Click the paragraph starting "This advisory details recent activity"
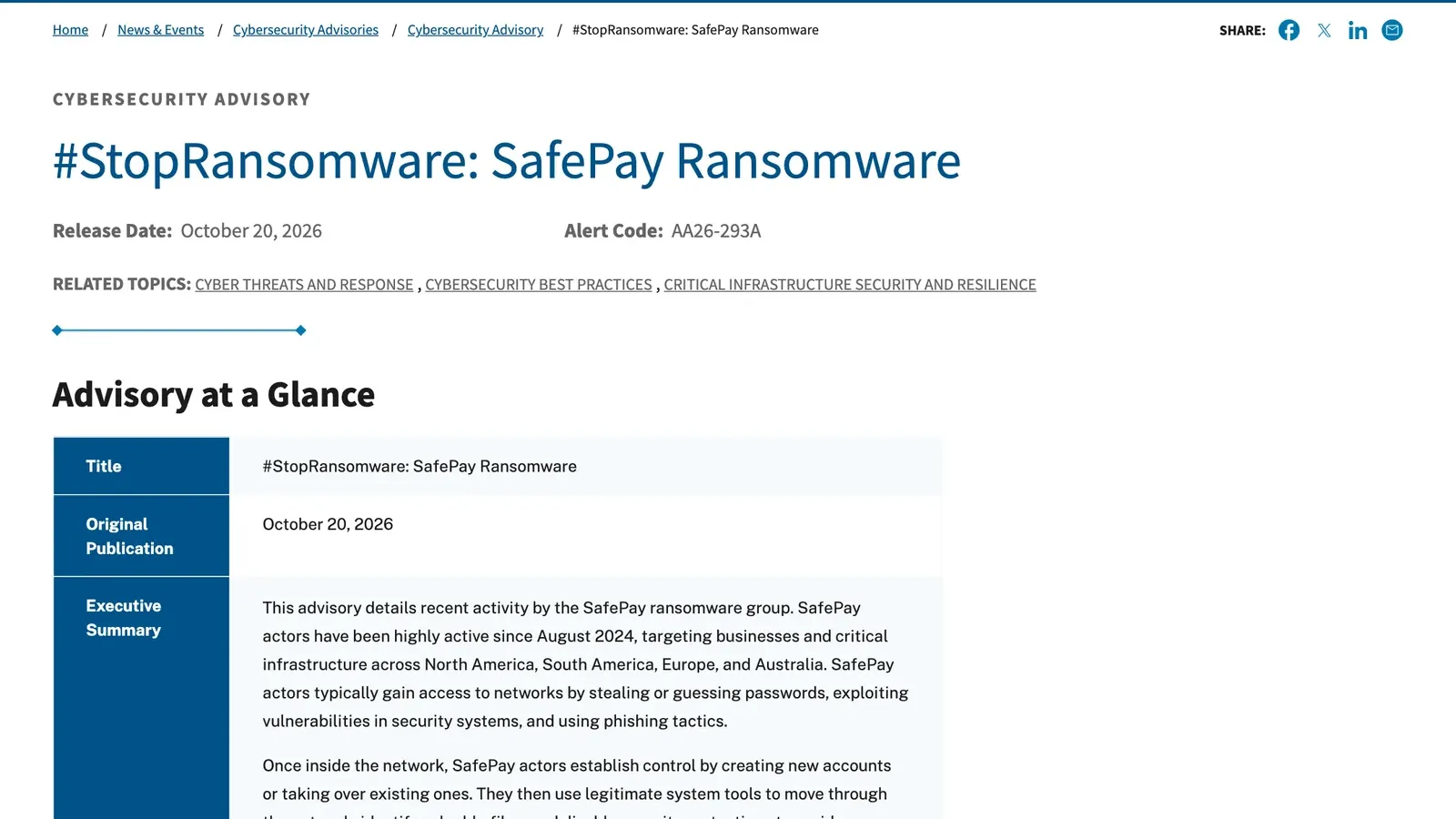Screen dimensions: 1456x819 585,664
